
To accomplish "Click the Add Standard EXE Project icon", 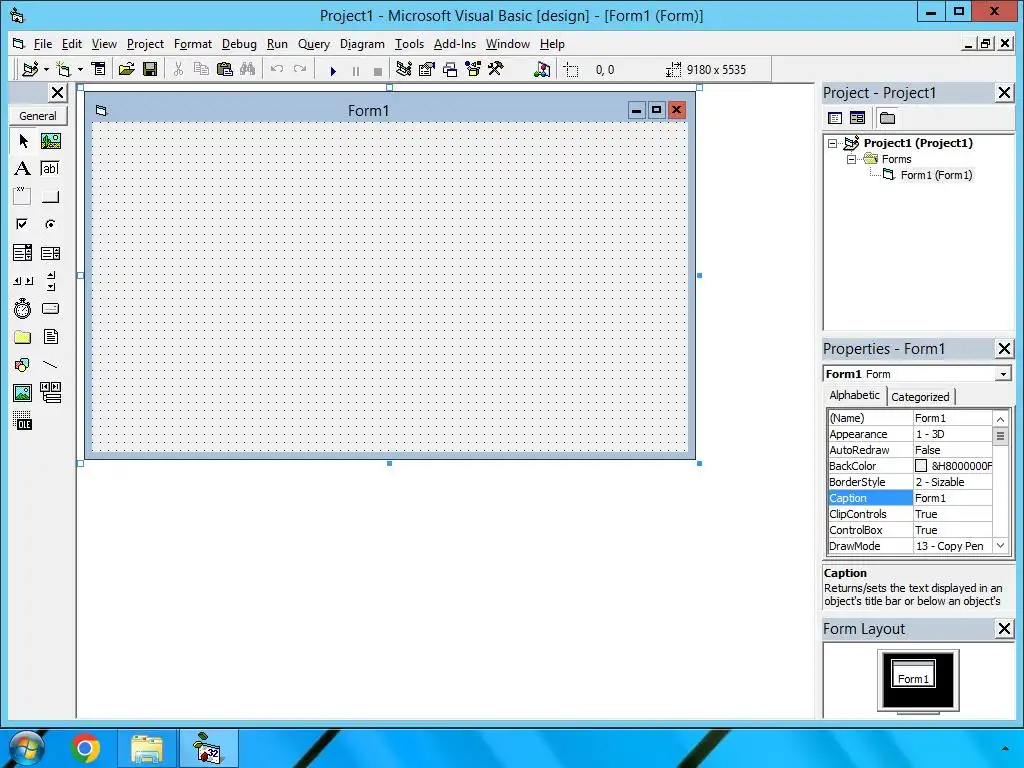I will 30,69.
